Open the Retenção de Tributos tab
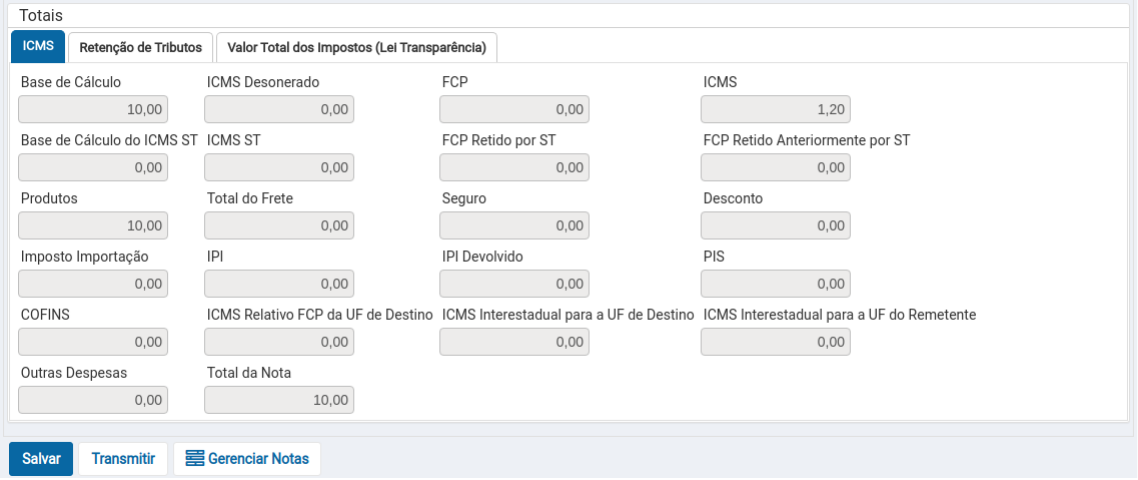The image size is (1138, 480). pos(141,47)
